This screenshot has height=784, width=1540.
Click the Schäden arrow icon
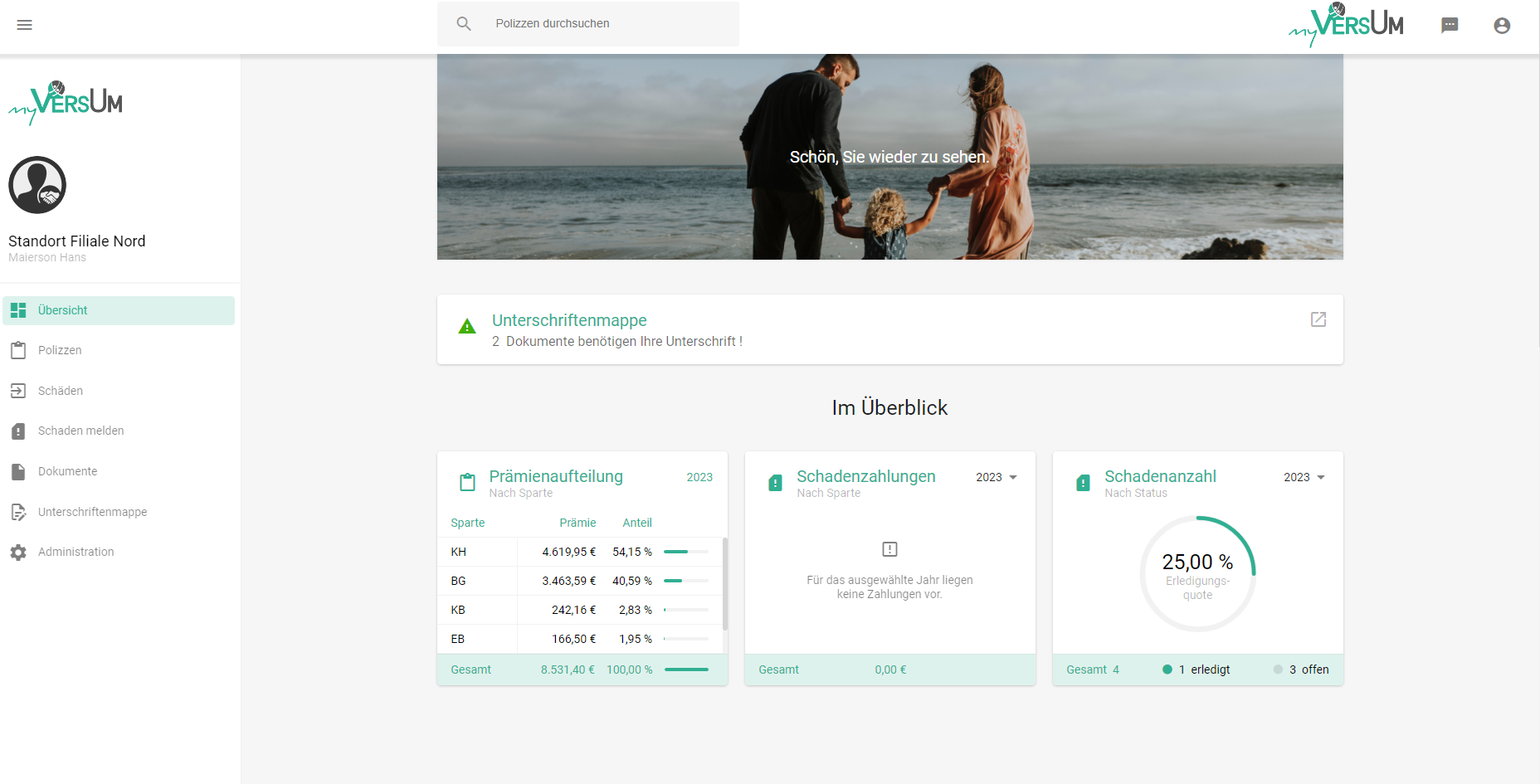click(x=18, y=391)
